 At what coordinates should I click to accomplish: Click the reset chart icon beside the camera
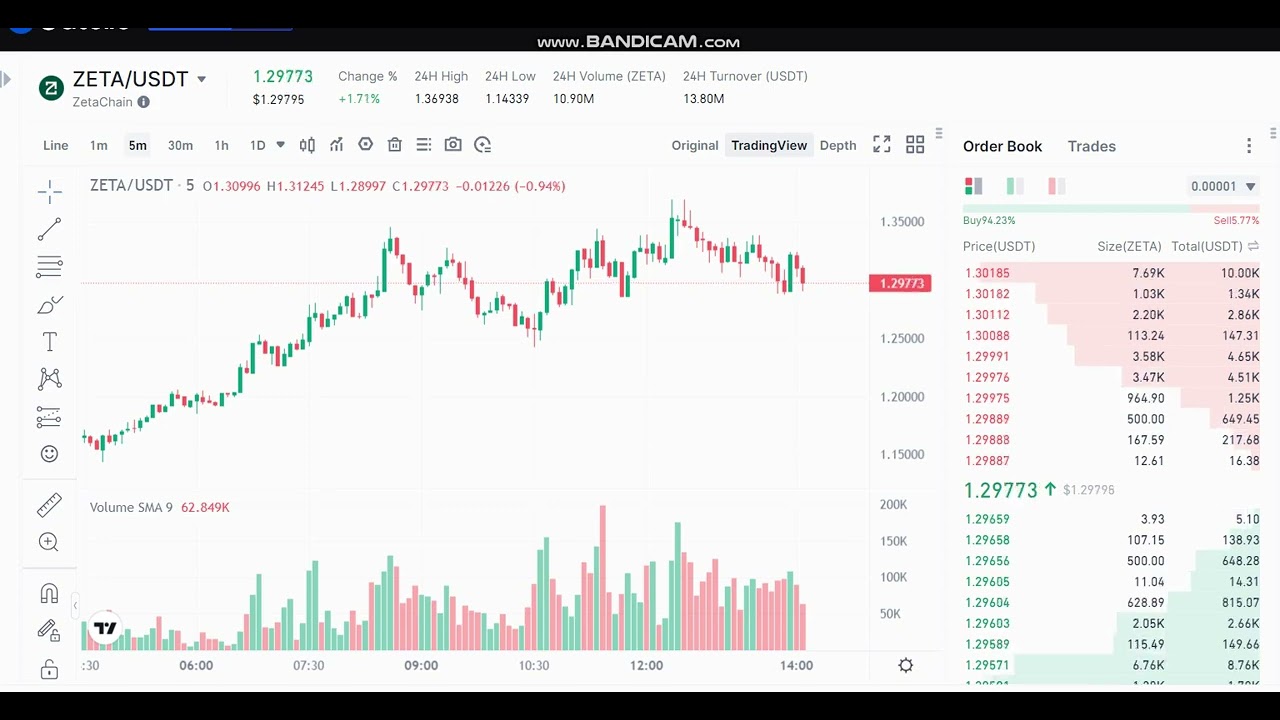pyautogui.click(x=483, y=145)
